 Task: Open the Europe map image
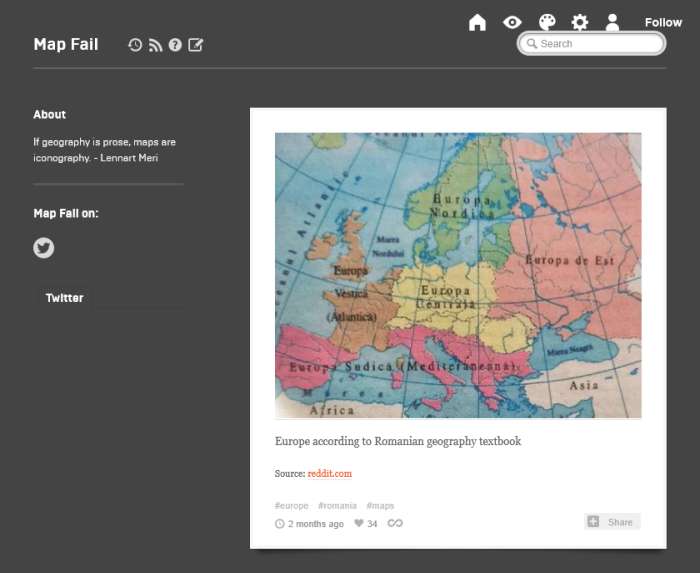tap(458, 275)
